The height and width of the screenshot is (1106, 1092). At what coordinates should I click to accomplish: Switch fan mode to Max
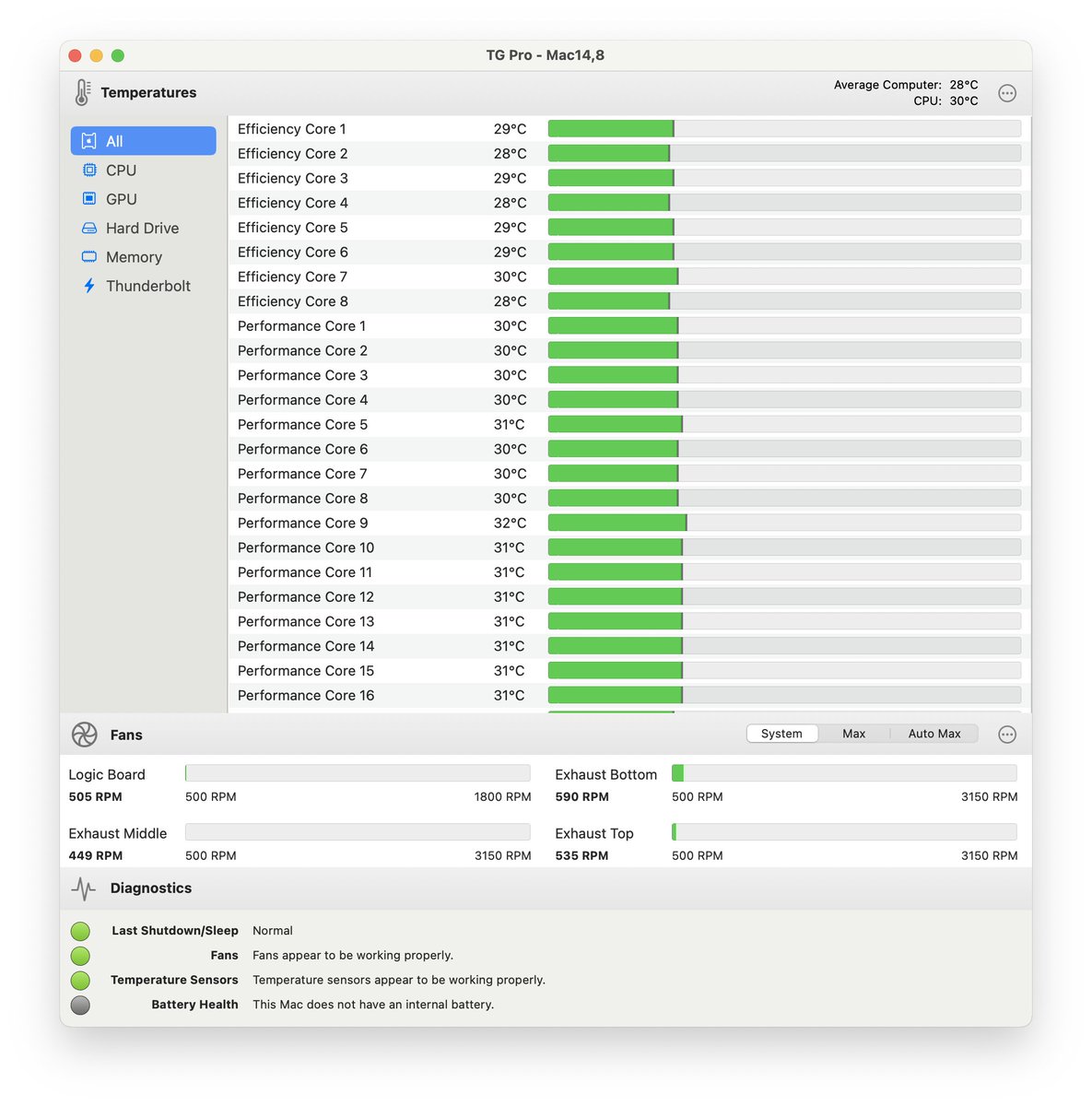click(853, 734)
